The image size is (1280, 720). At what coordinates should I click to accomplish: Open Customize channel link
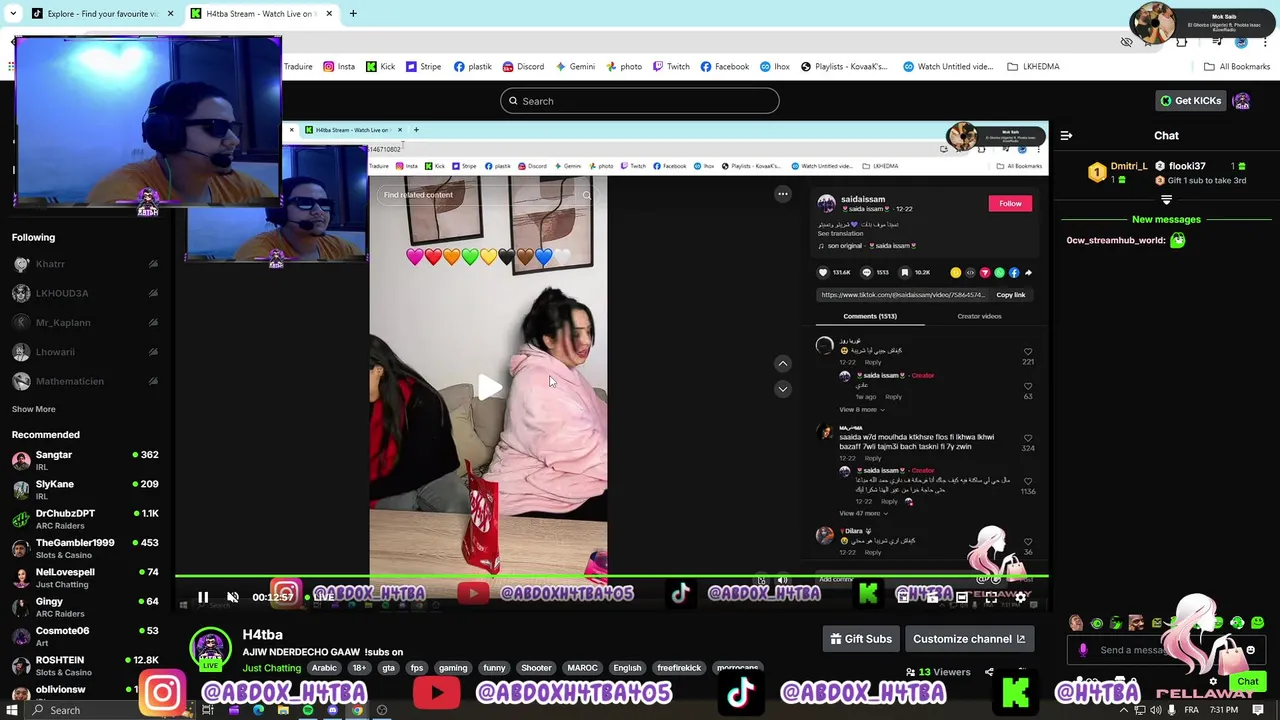point(969,639)
